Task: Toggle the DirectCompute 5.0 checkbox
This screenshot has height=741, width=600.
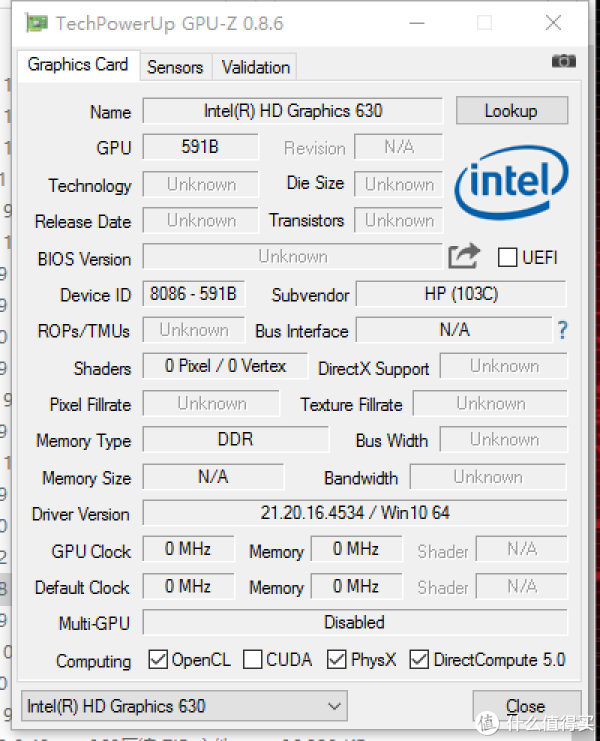Action: point(419,659)
